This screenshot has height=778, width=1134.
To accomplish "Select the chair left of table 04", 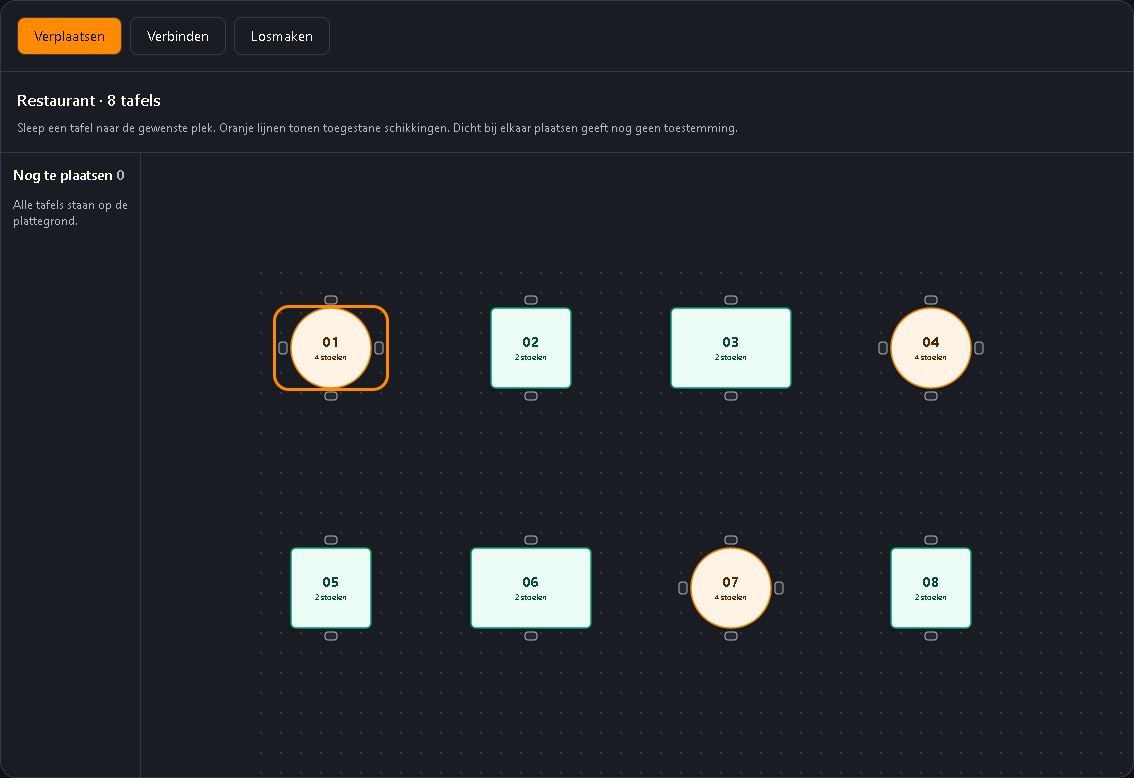I will pos(883,348).
